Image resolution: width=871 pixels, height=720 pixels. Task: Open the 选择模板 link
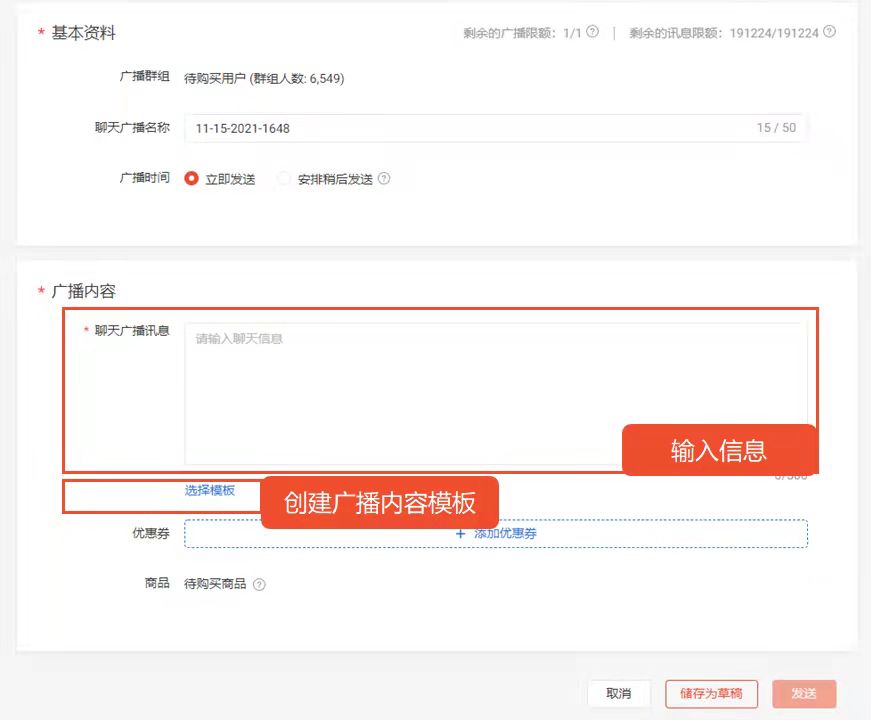209,490
